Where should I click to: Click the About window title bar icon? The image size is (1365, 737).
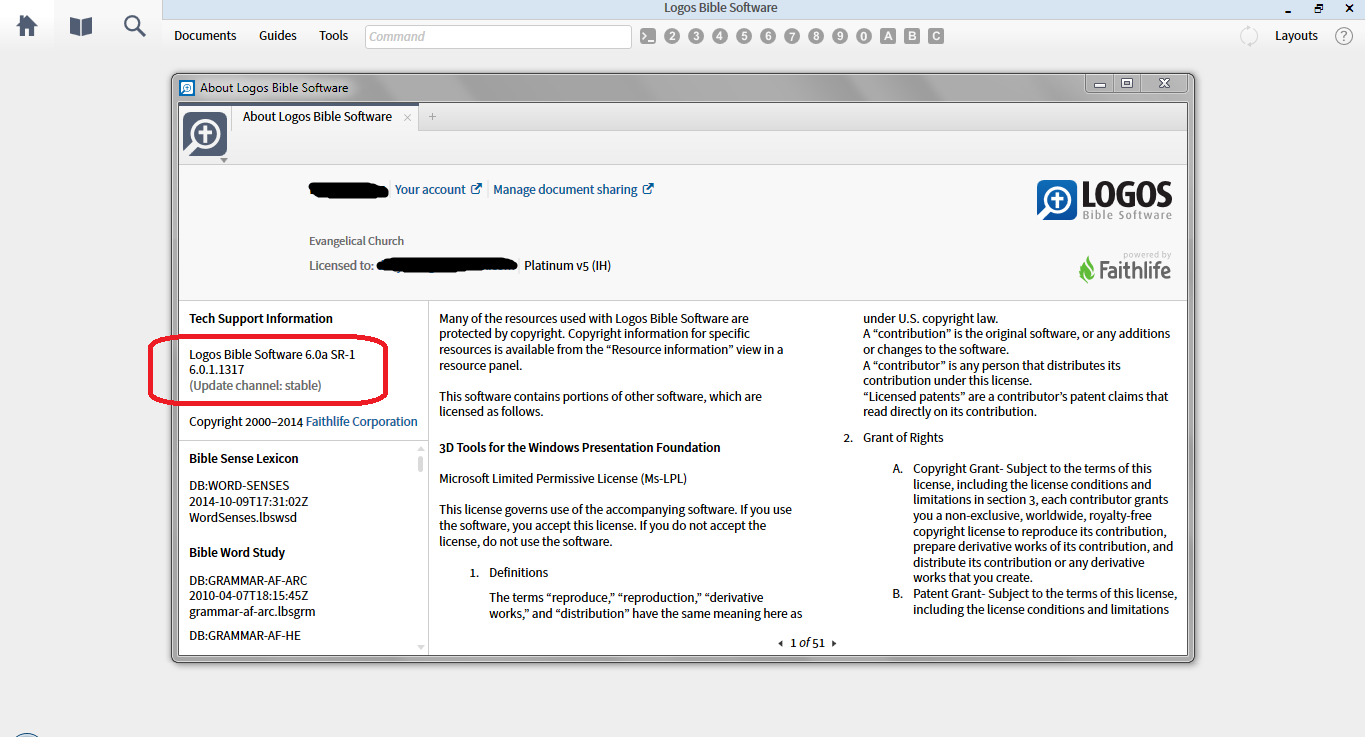pos(187,87)
